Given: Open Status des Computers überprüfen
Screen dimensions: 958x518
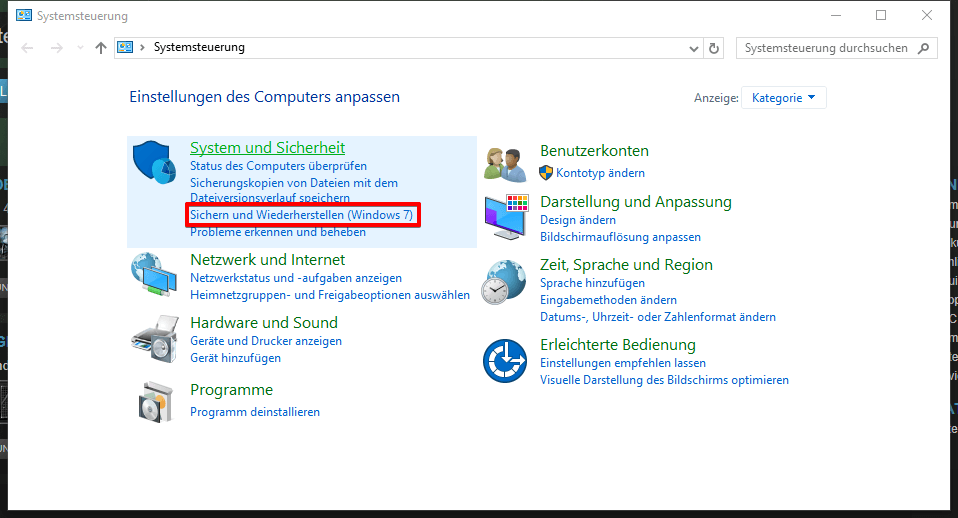Looking at the screenshot, I should pos(279,166).
